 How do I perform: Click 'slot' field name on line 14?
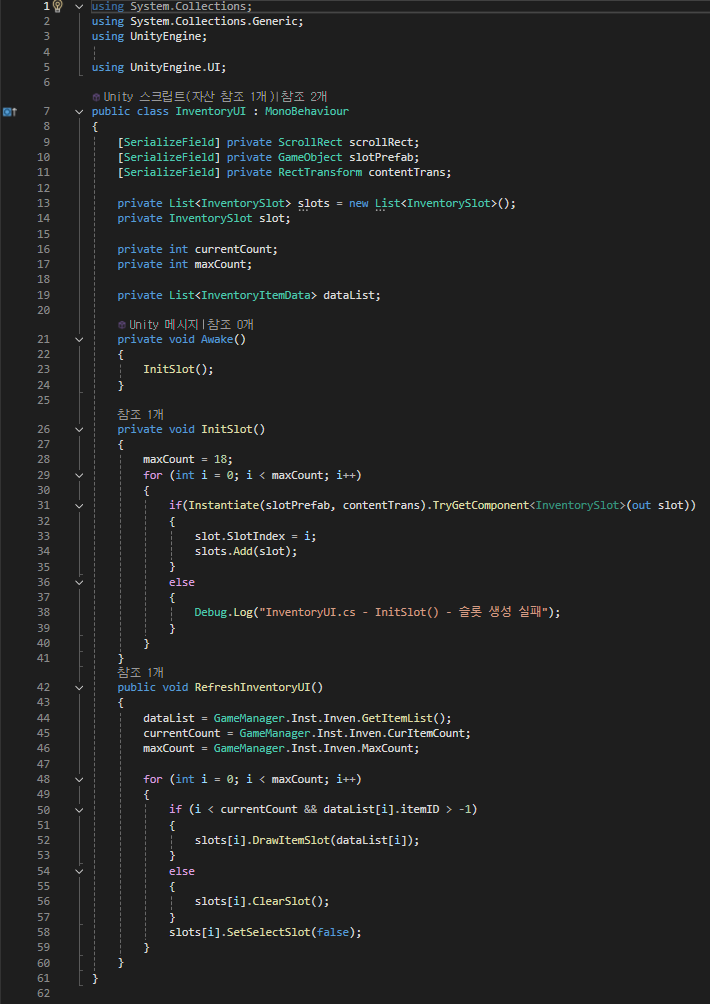point(271,218)
